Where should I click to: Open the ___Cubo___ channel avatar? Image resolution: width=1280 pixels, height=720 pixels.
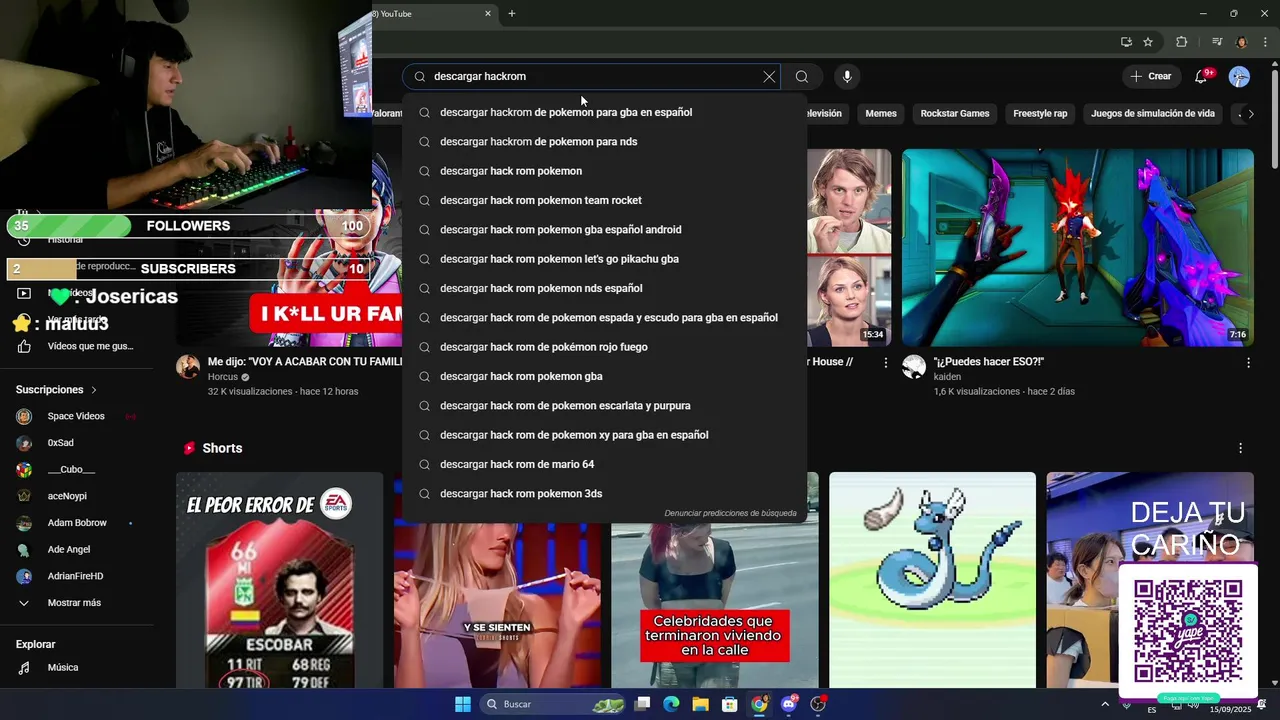[24, 470]
